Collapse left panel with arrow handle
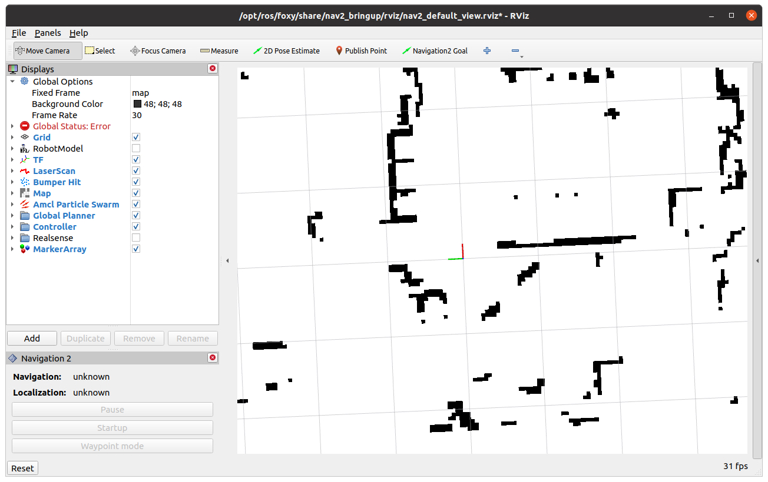The image size is (768, 482). click(227, 261)
